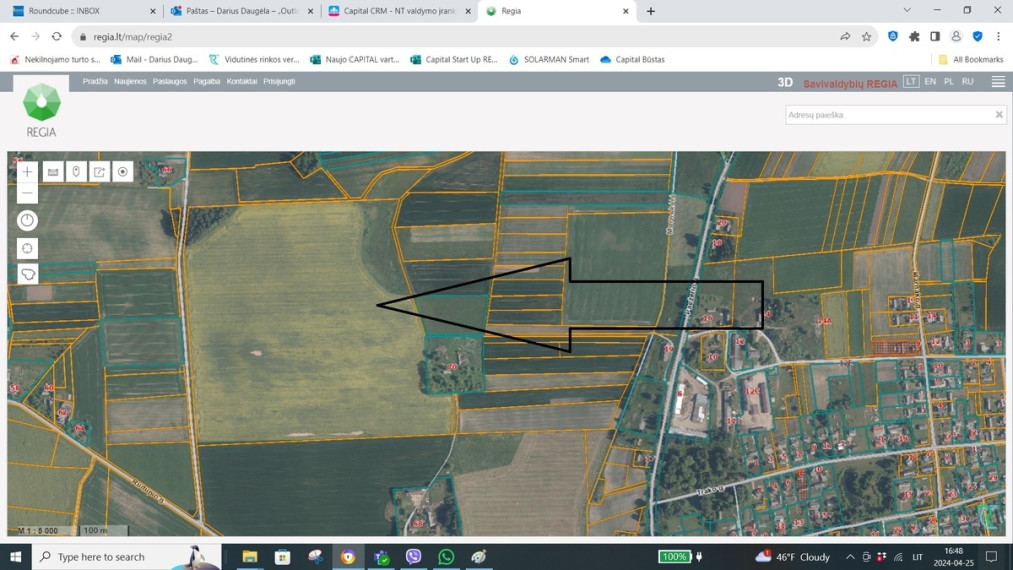Click the taskbar search box

pyautogui.click(x=126, y=556)
